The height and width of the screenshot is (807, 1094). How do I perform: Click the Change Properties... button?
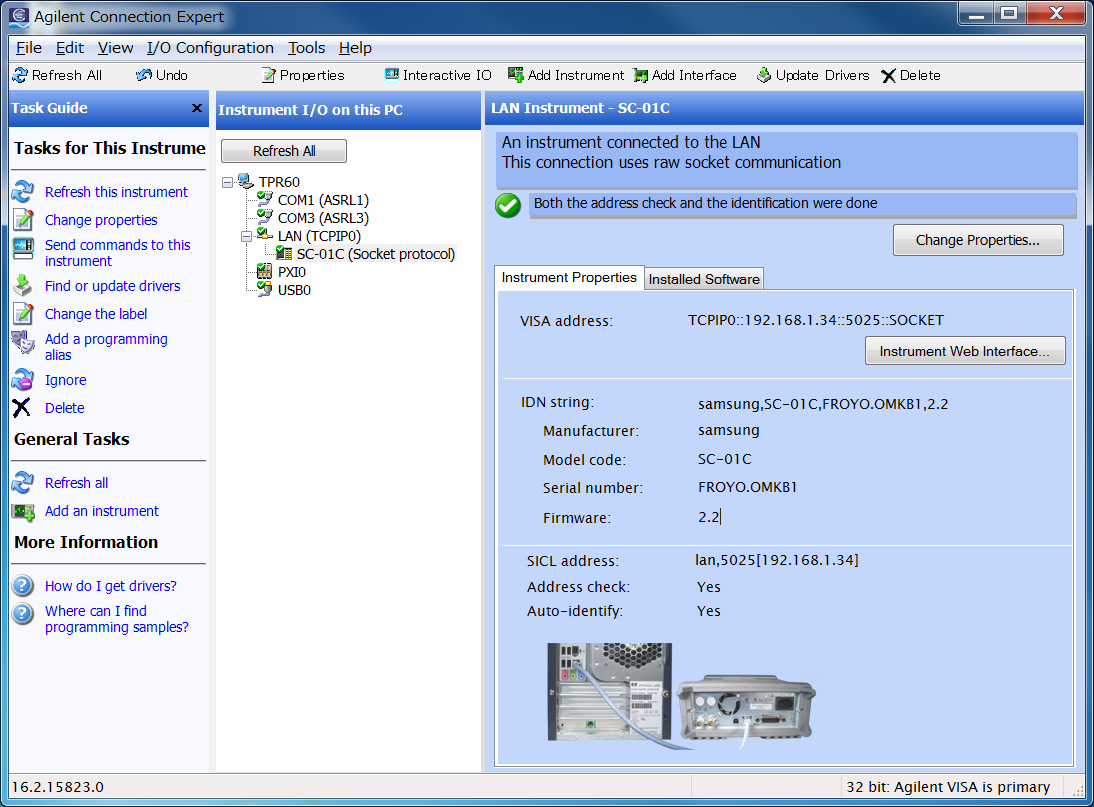978,240
